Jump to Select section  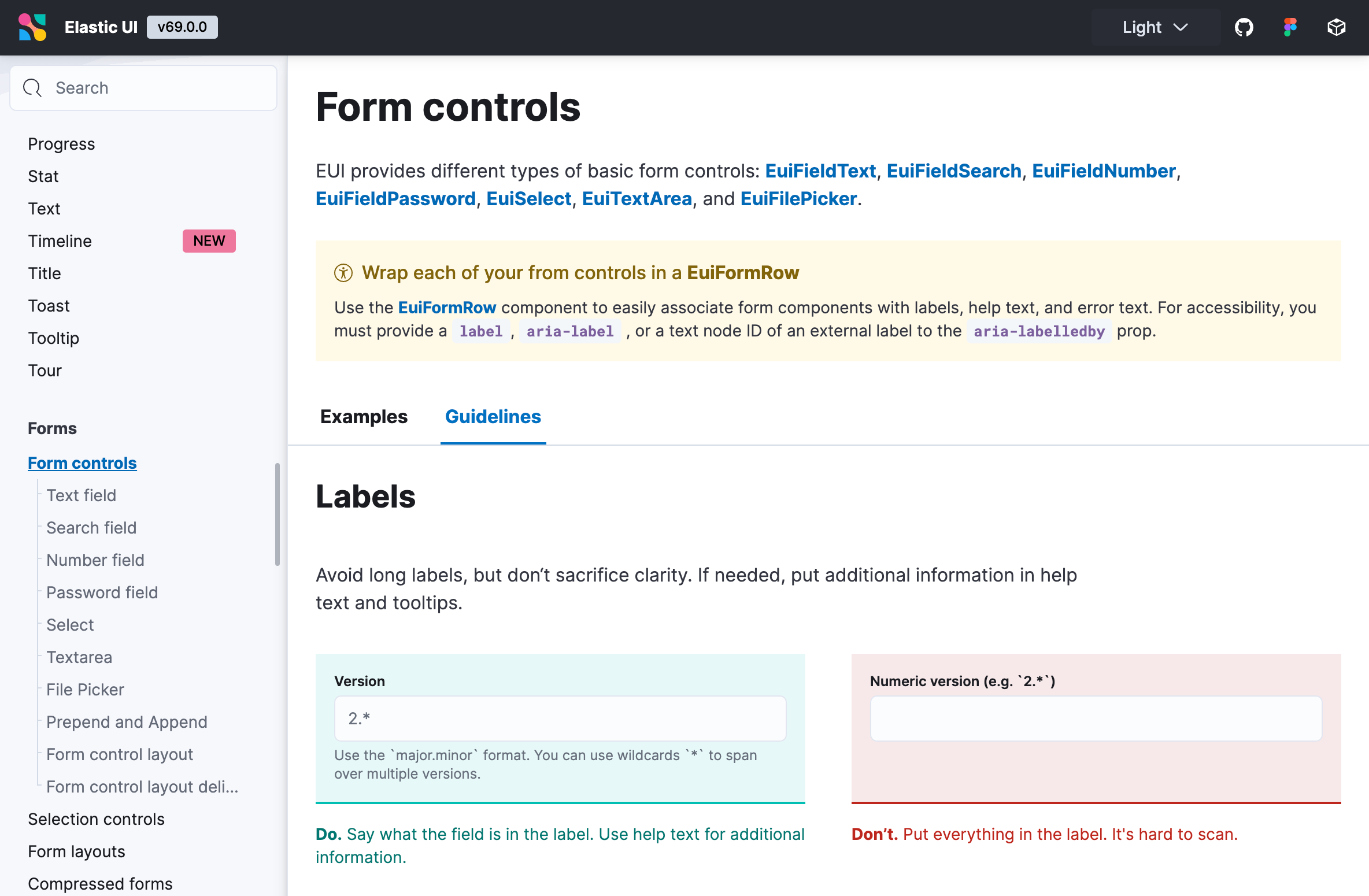tap(70, 625)
